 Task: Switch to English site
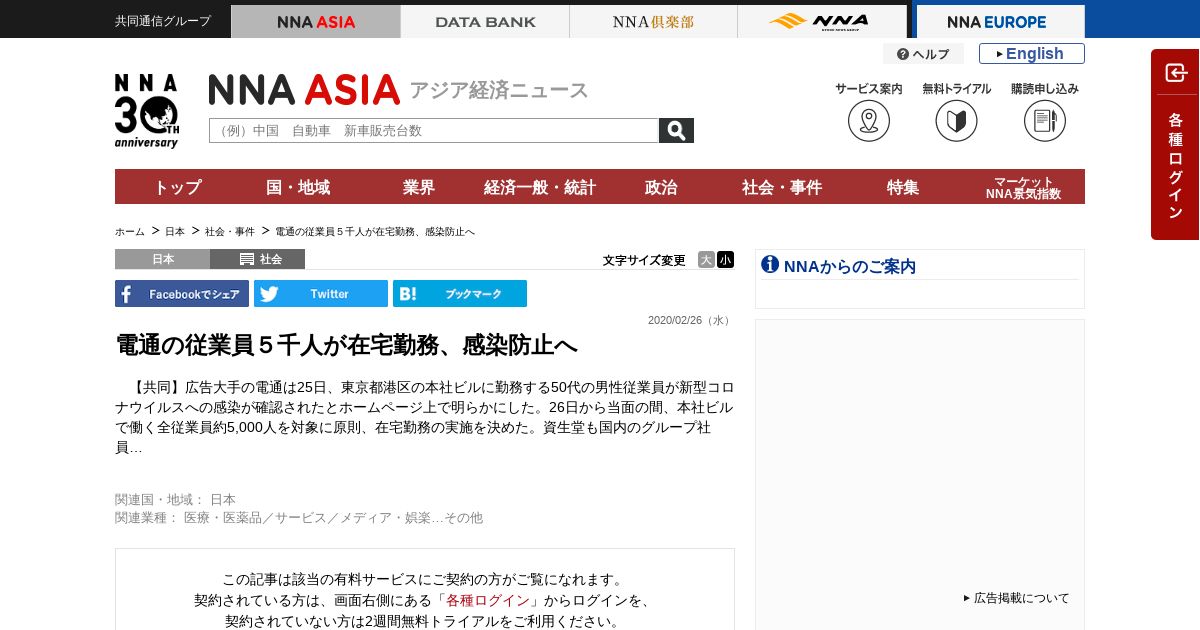pos(1032,54)
